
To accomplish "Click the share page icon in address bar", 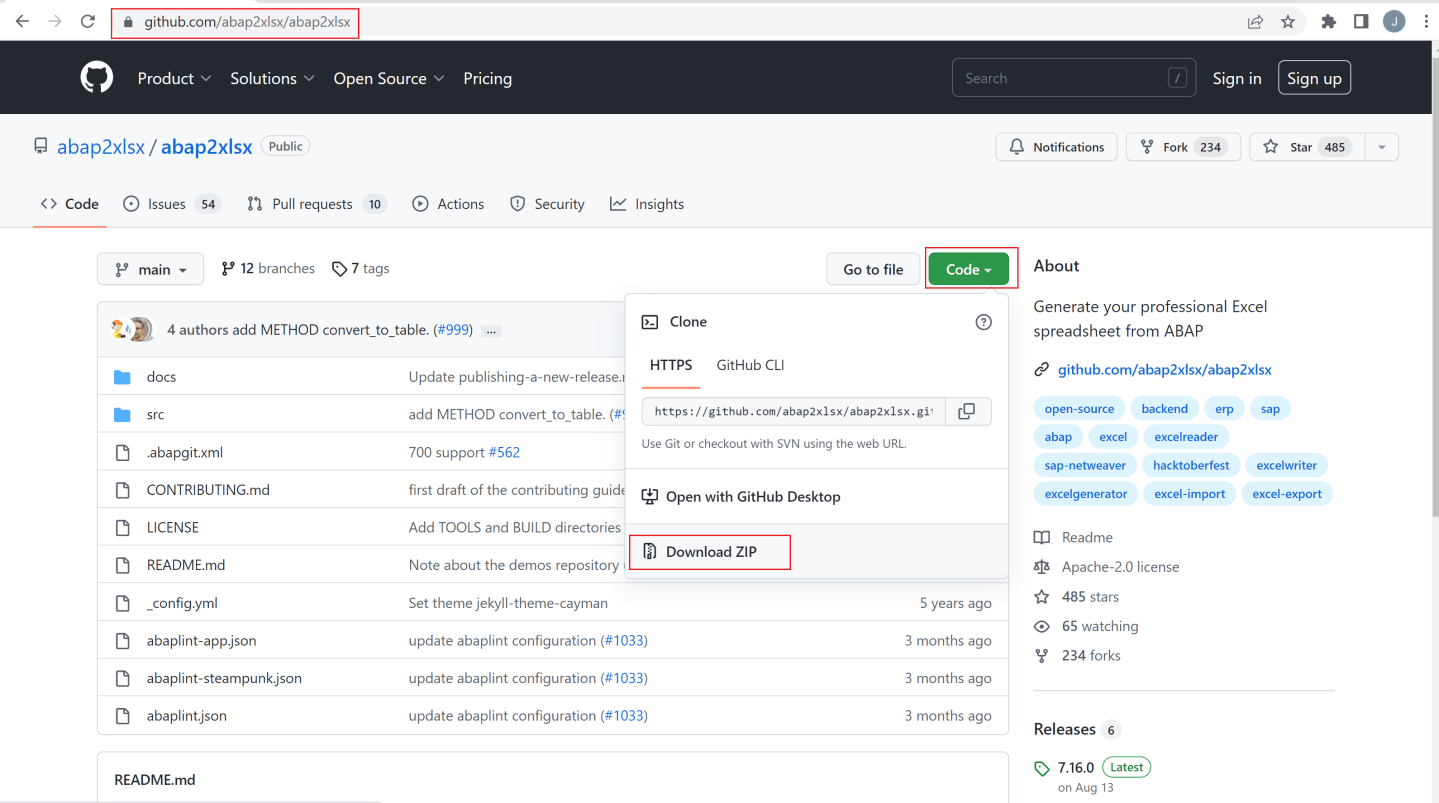I will (x=1255, y=21).
